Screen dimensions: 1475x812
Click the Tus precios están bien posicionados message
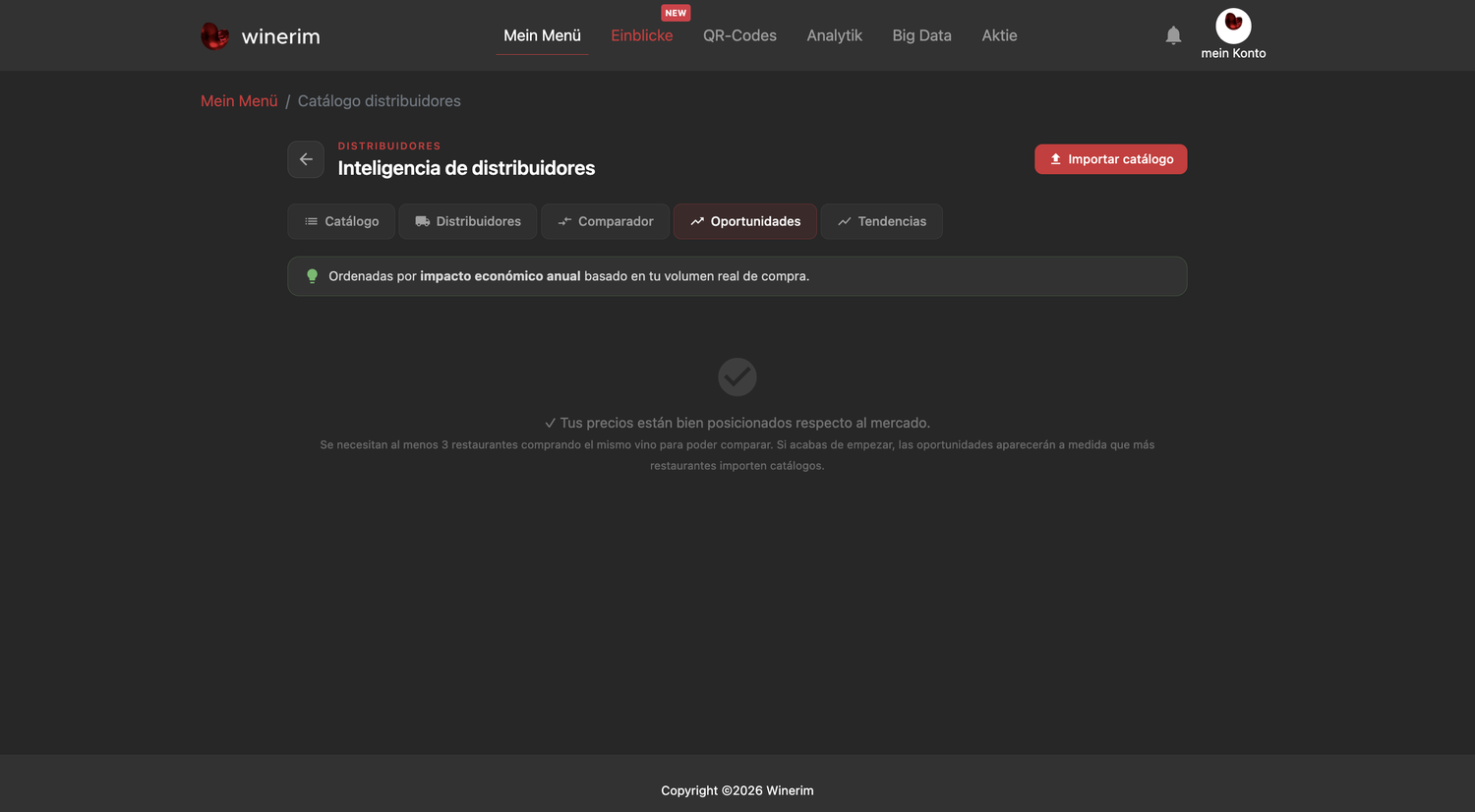click(x=737, y=423)
